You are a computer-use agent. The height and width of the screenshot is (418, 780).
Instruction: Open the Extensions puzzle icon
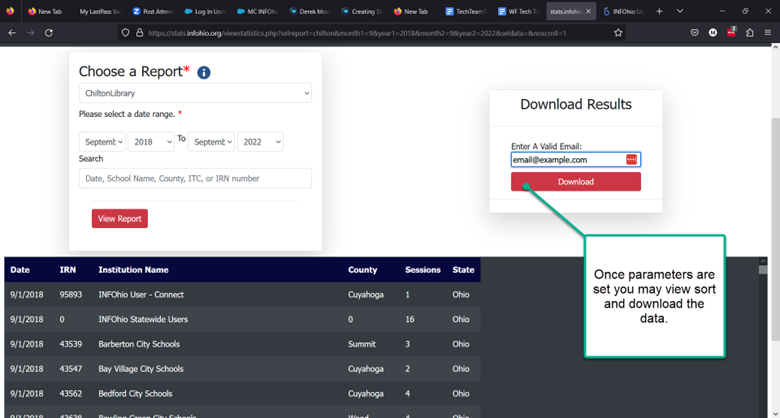(750, 33)
